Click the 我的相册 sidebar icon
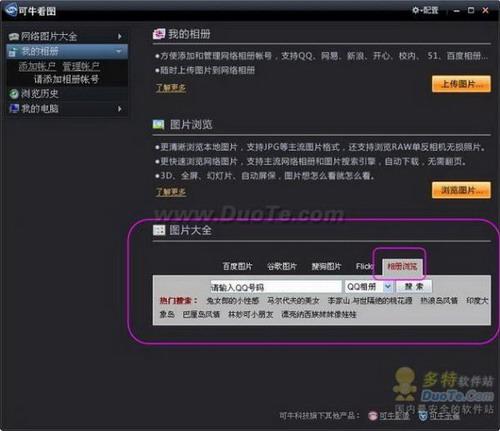This screenshot has height=431, width=500. point(13,52)
